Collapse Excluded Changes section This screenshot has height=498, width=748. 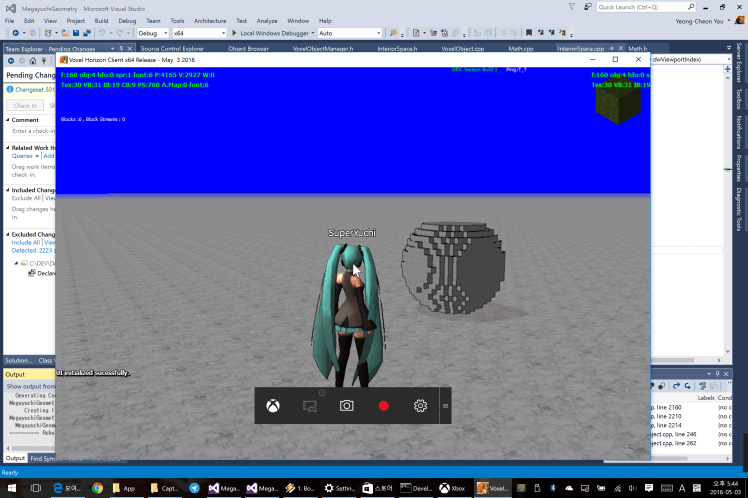point(8,234)
